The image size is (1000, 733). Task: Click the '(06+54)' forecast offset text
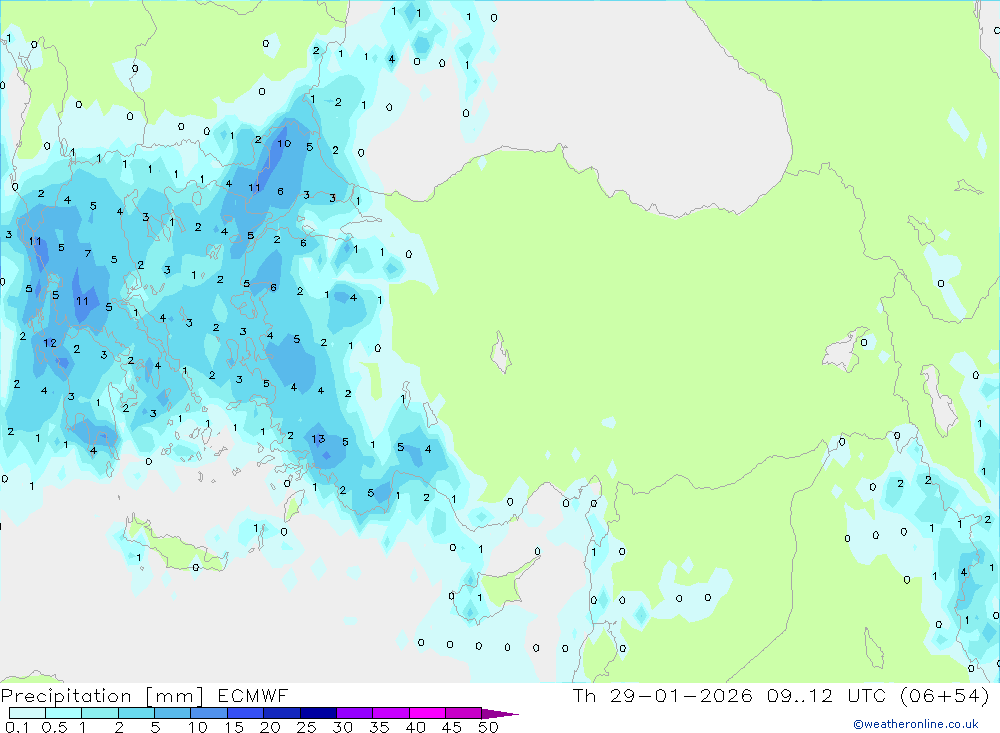point(945,695)
